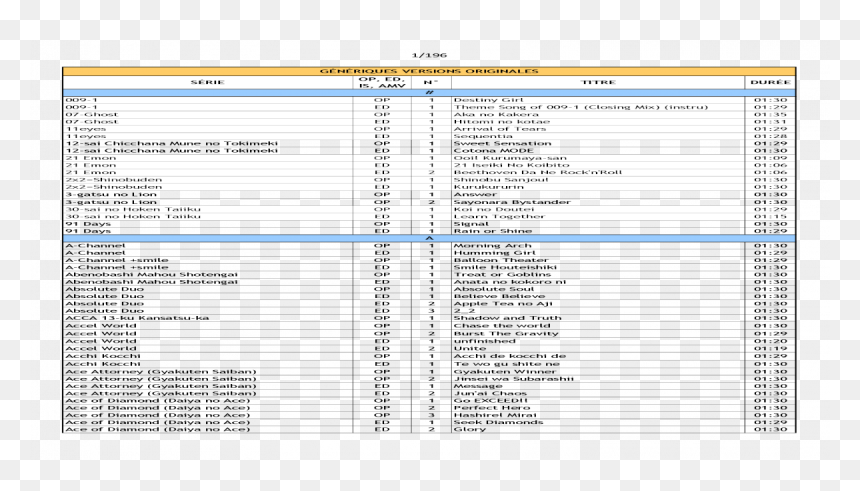Click the 'OP, ED, IS, AMV' column header

point(382,82)
